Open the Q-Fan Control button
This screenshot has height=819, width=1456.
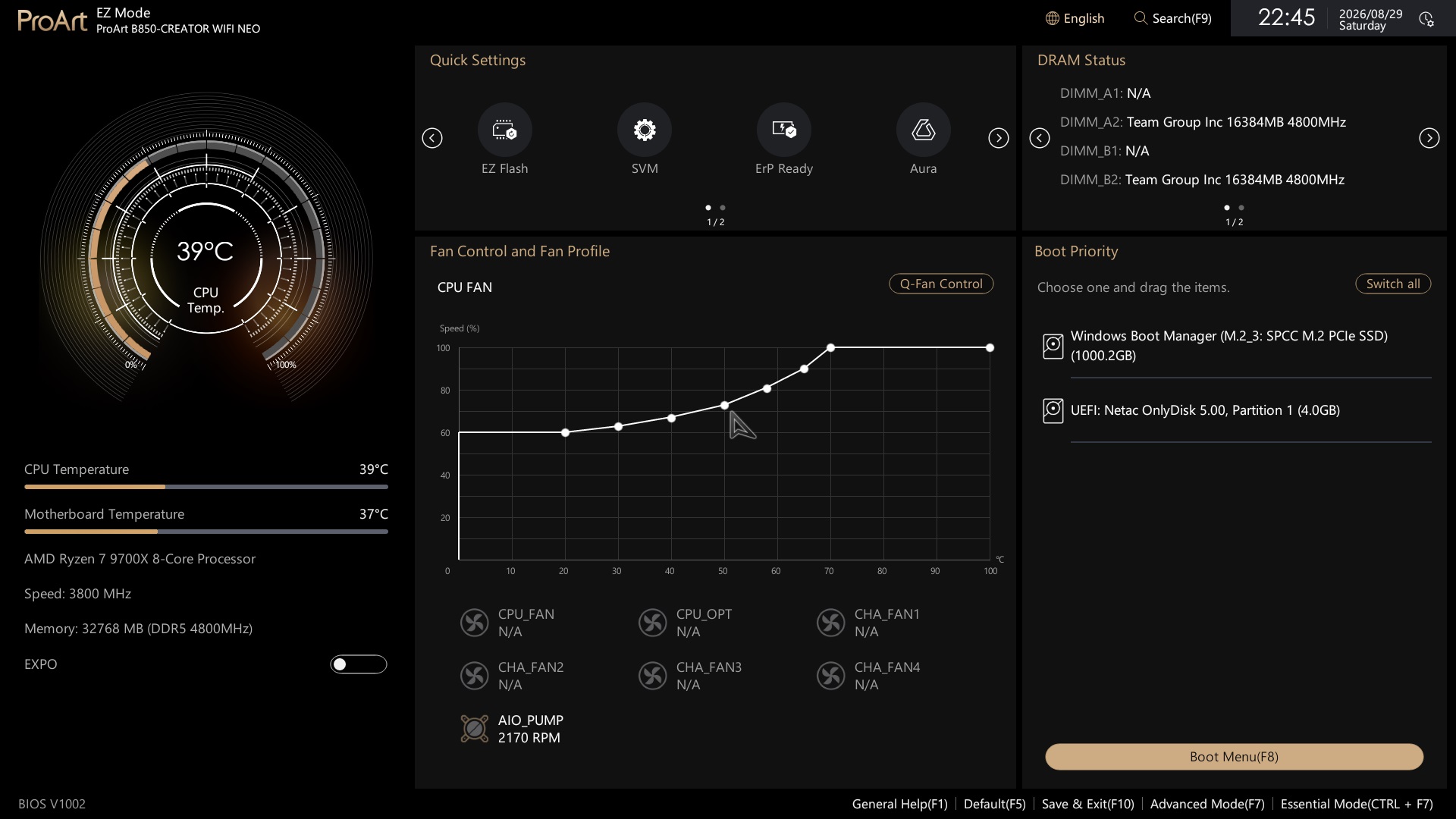pos(941,284)
